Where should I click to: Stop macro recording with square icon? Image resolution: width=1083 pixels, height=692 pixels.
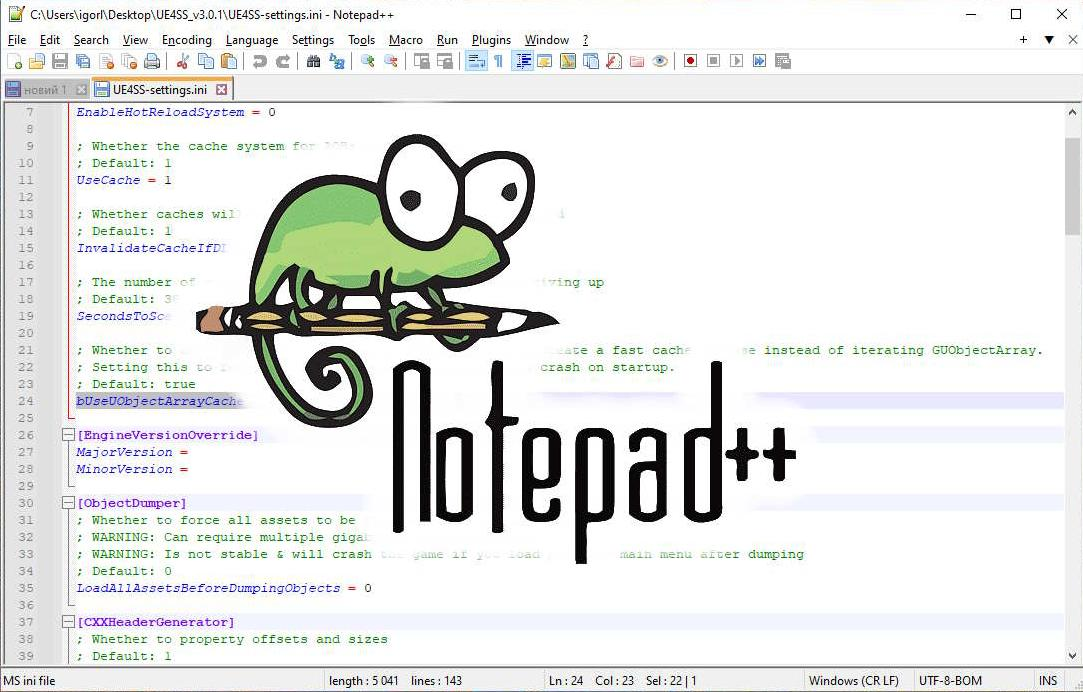pos(713,61)
